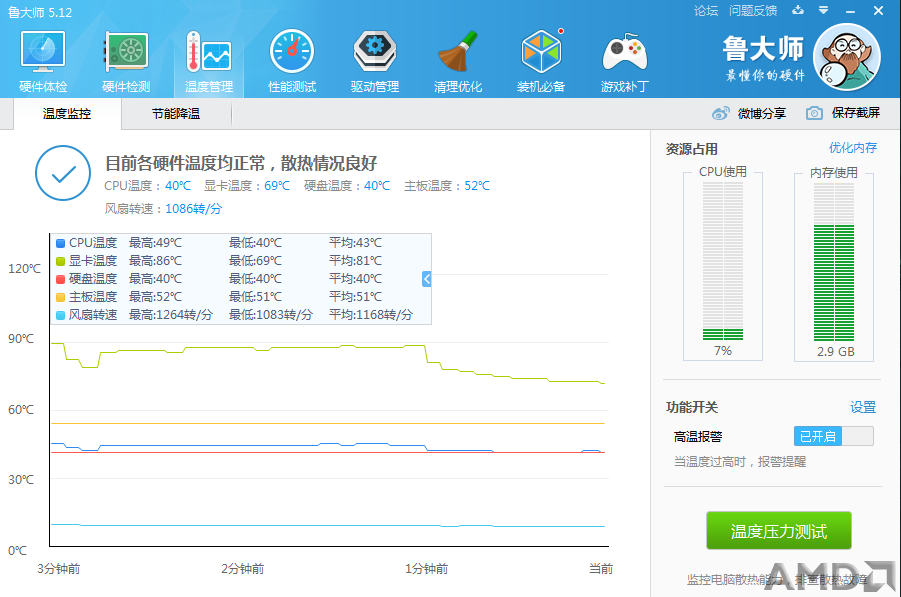
Task: Switch to 温度监控 tab
Action: 67,113
